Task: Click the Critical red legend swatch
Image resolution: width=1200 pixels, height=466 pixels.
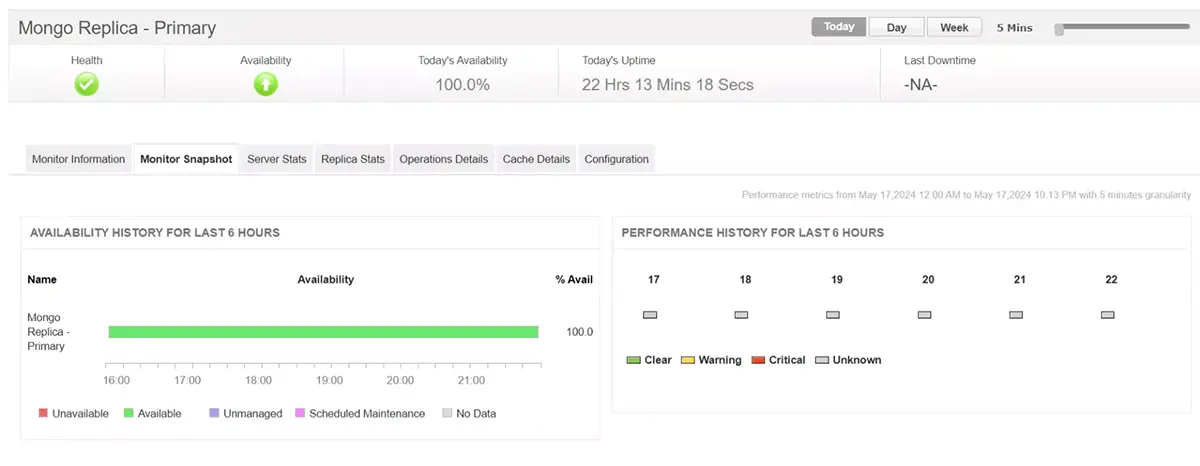Action: point(759,360)
